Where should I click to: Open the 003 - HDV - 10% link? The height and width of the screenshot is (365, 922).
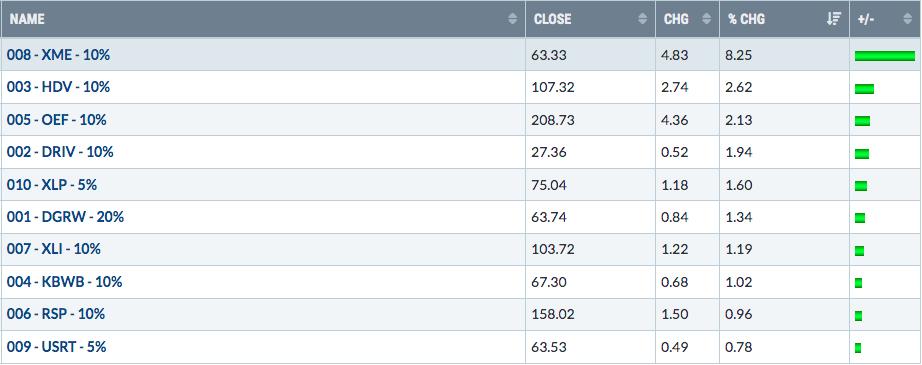point(58,87)
